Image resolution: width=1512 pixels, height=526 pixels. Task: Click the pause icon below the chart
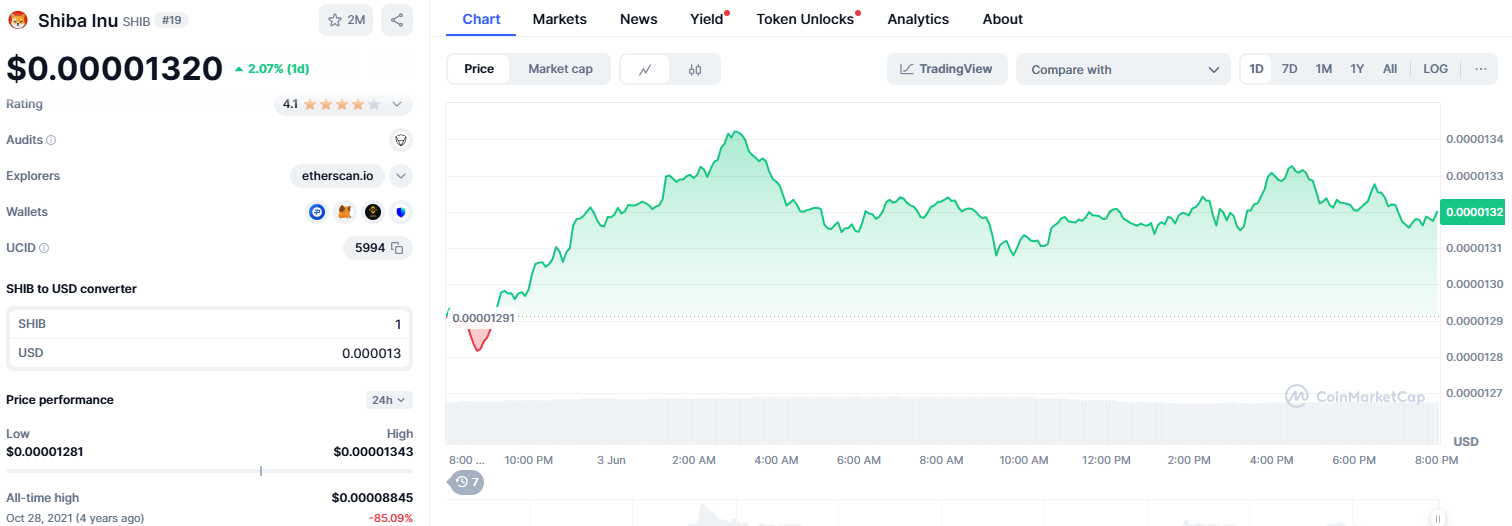click(1437, 518)
